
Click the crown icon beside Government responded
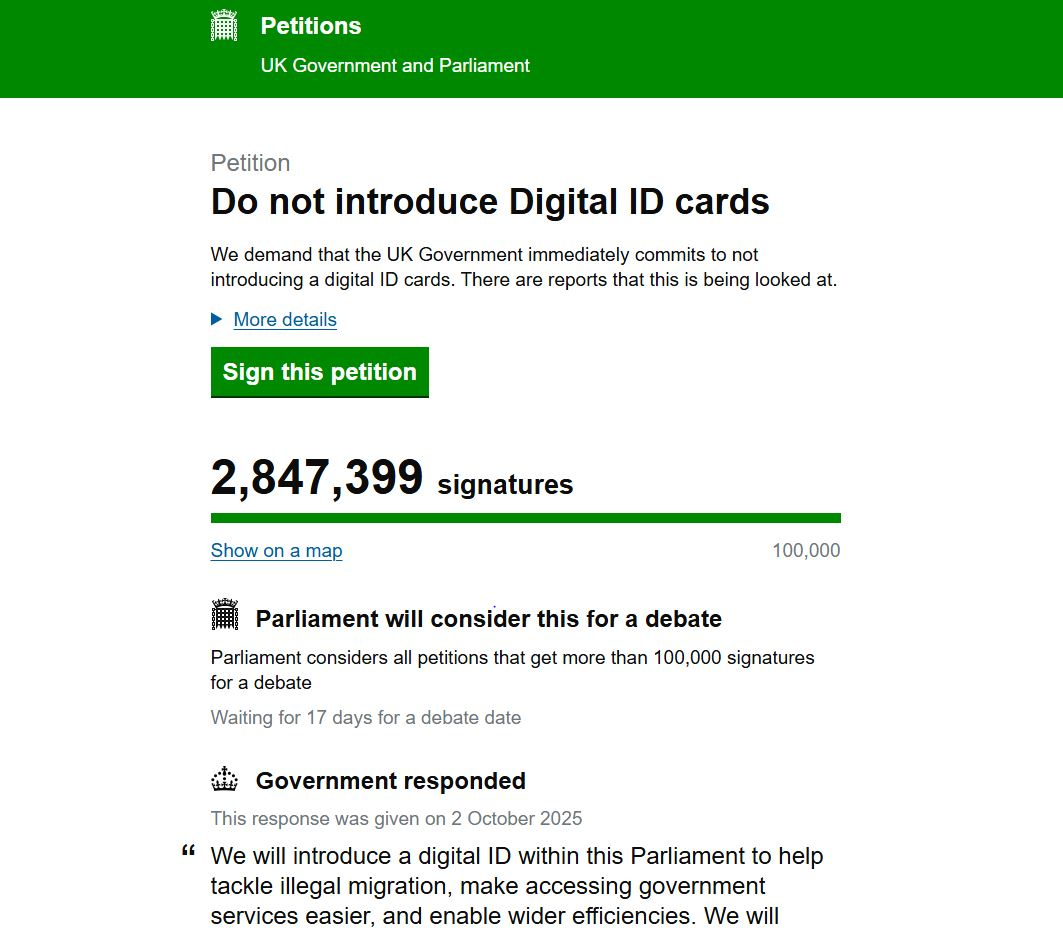coord(225,779)
